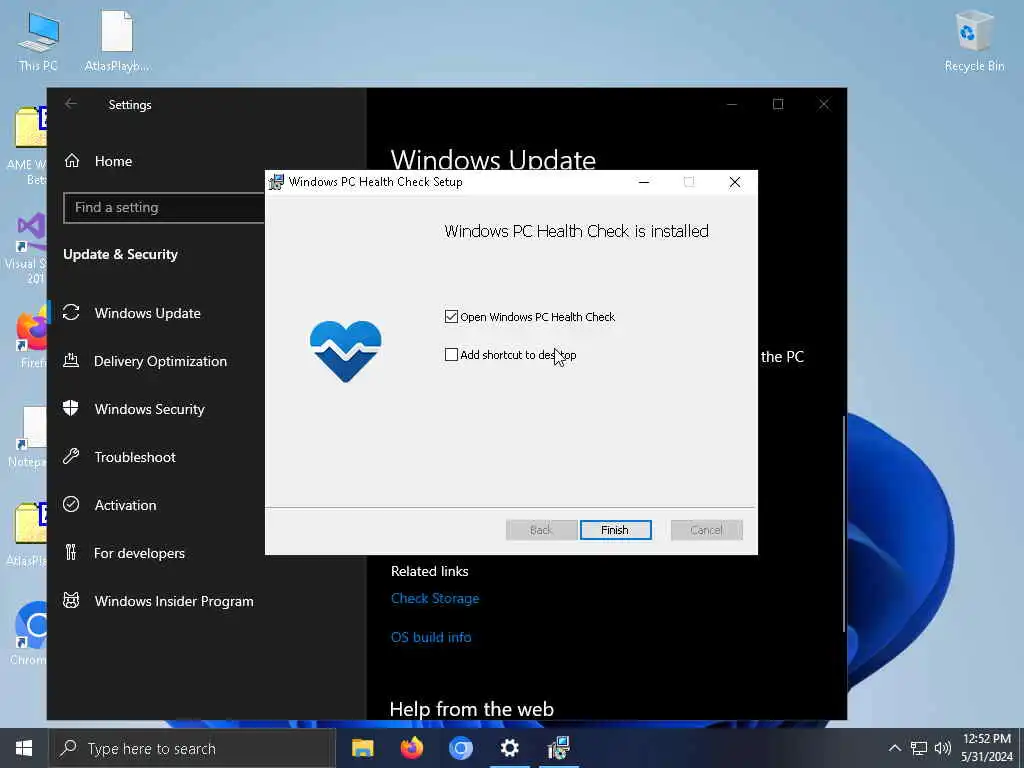Screen dimensions: 1024x768
Task: Click the For developers tools icon
Action: coord(71,552)
